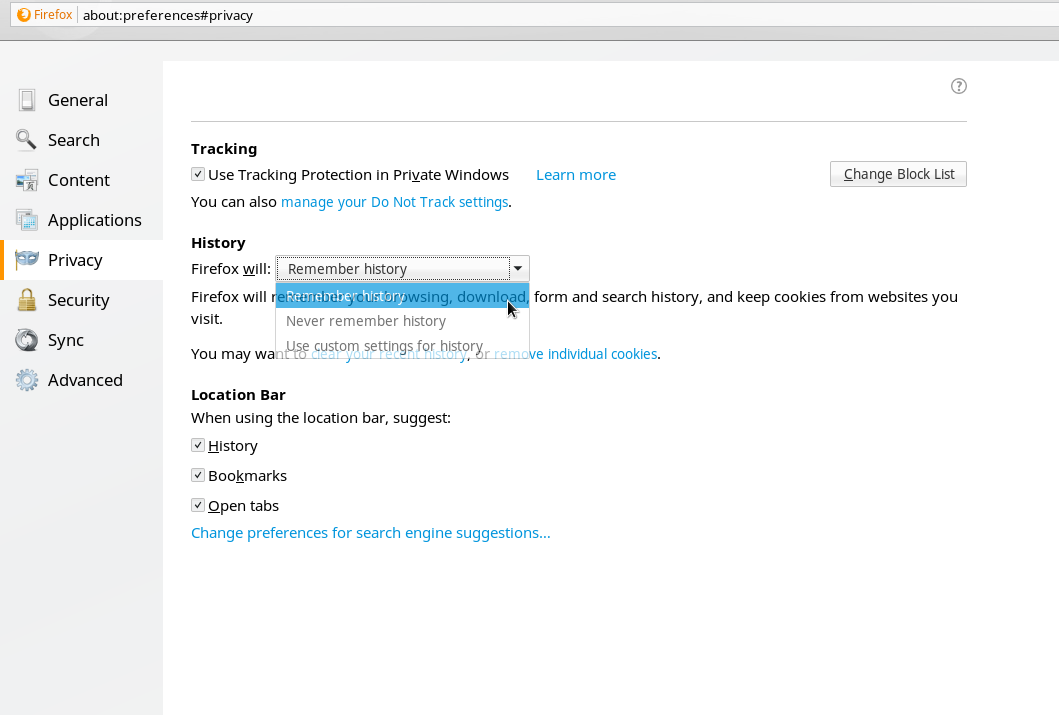The height and width of the screenshot is (715, 1059).
Task: Choose Use custom settings for history
Action: click(x=402, y=346)
